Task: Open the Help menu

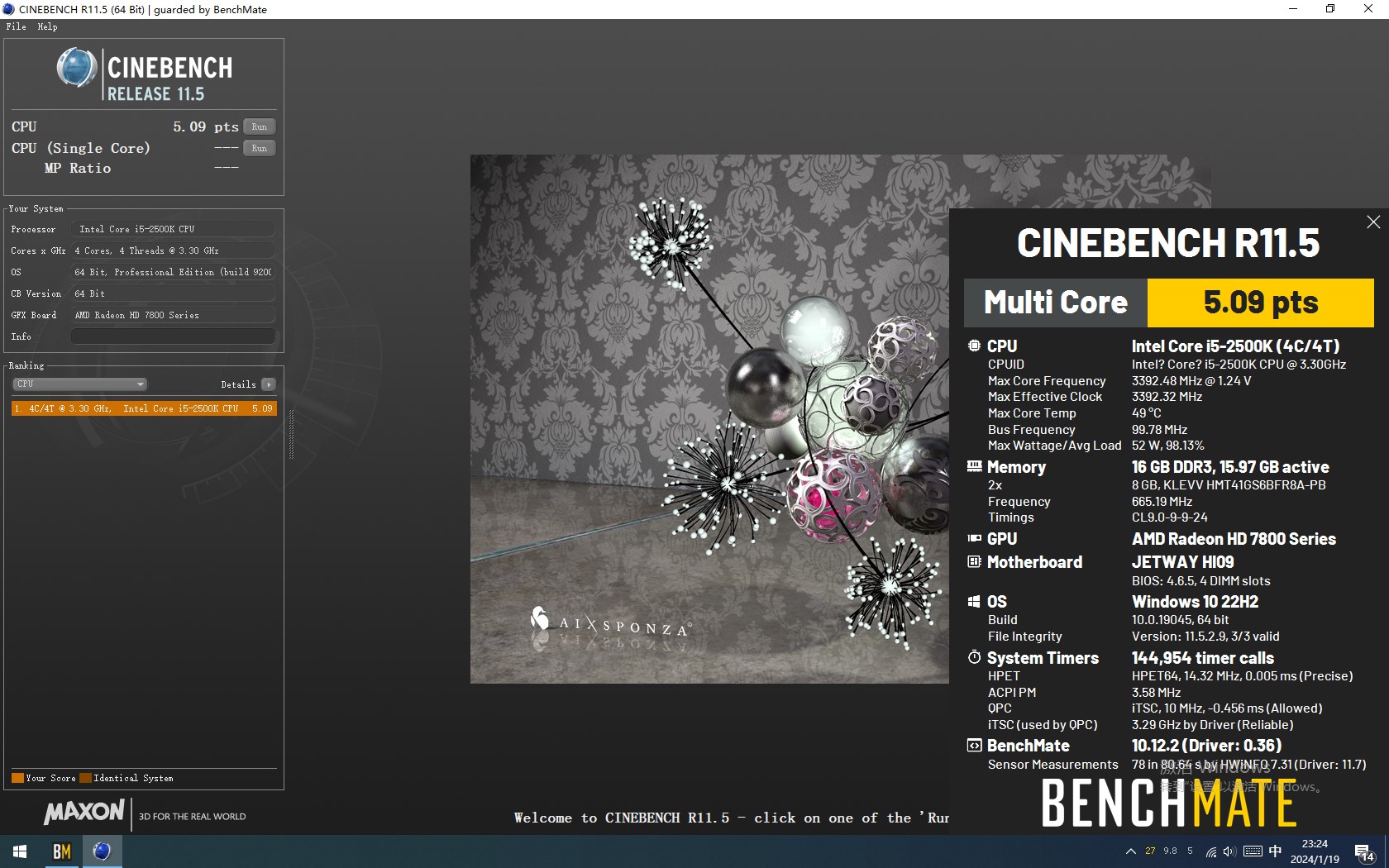Action: tap(47, 26)
